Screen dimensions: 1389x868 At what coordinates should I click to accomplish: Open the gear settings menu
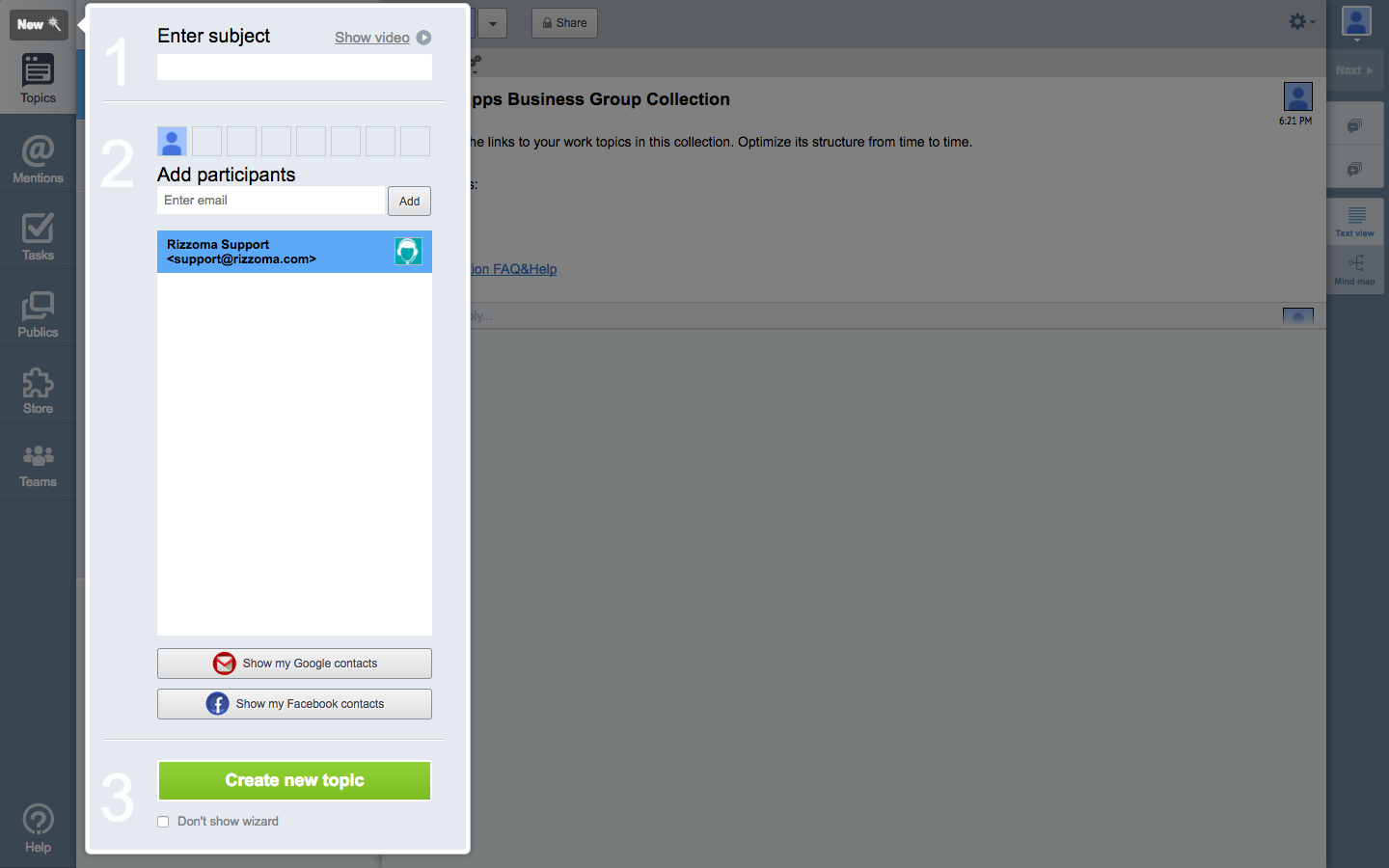1300,22
